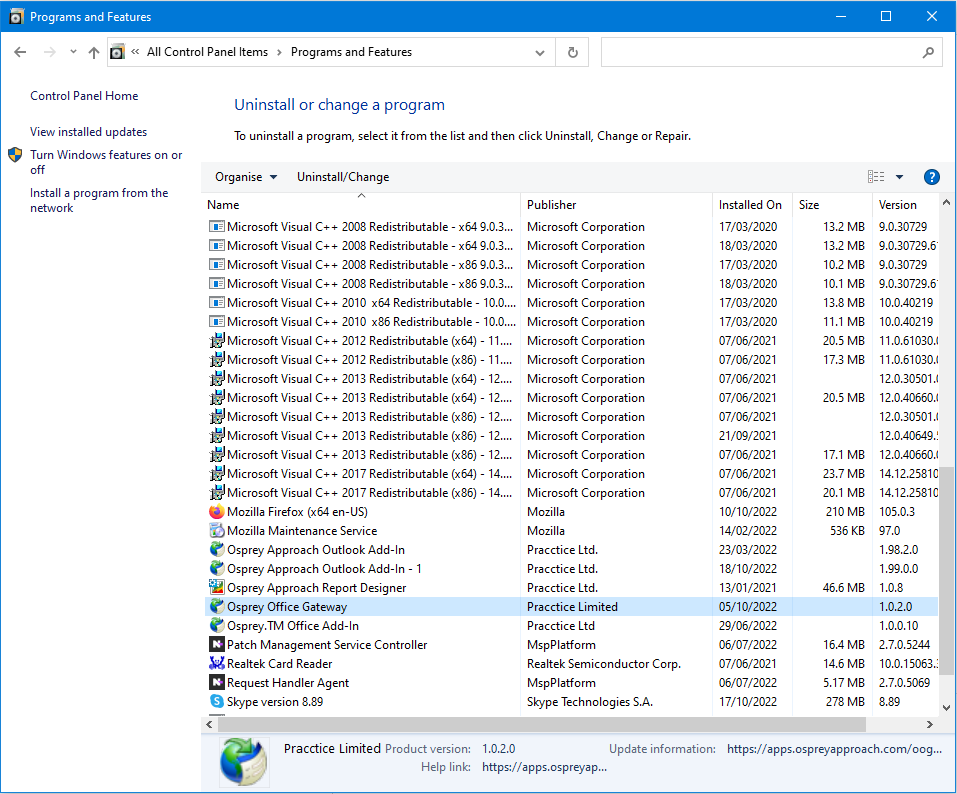The image size is (957, 794).
Task: Select Osprey Approach Outlook Add-In row
Action: tap(571, 549)
